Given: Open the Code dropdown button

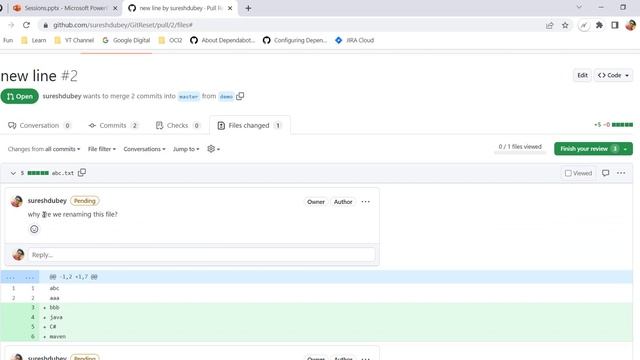Looking at the screenshot, I should 613,75.
